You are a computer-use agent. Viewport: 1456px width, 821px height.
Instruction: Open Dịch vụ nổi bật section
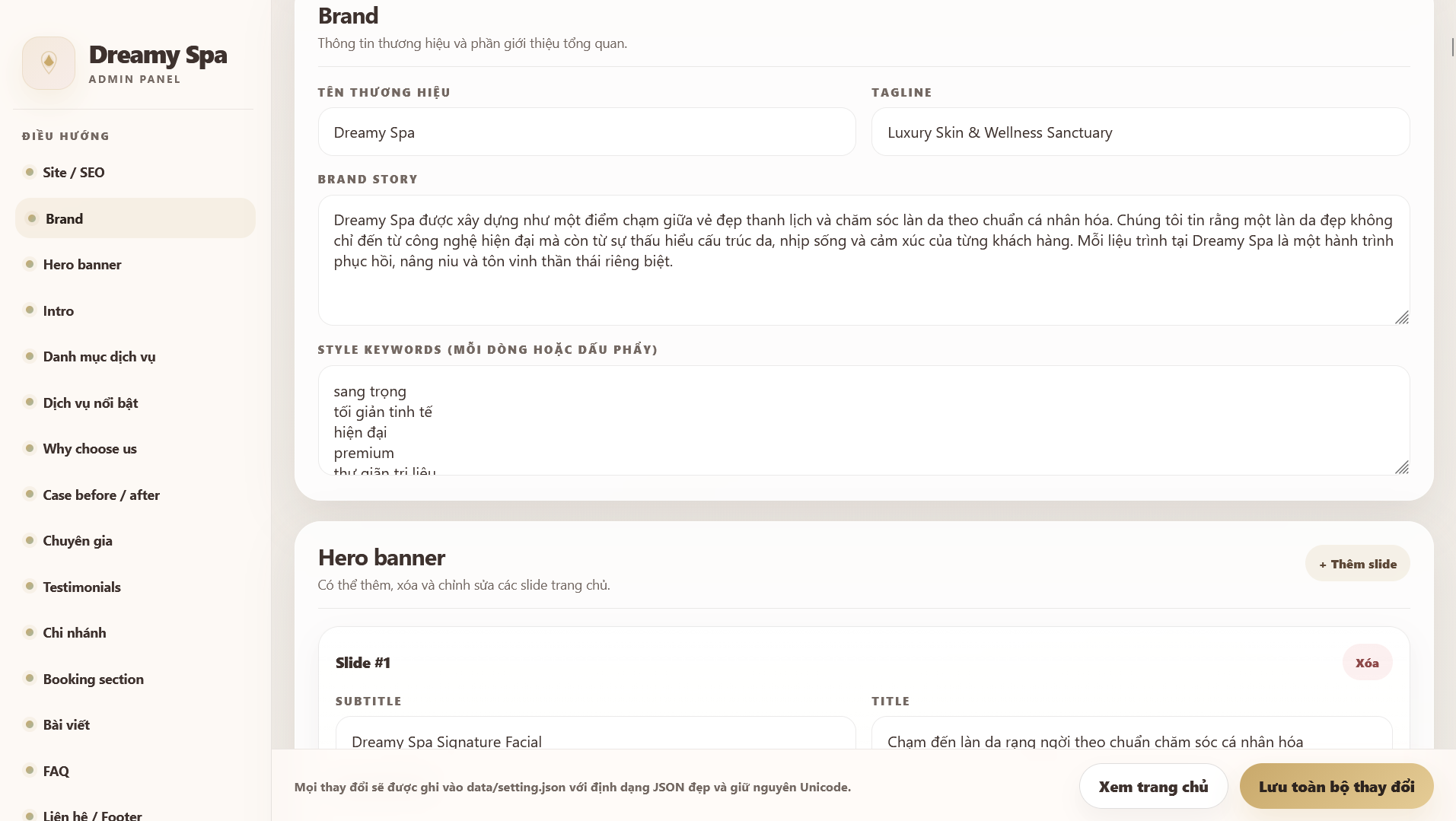pyautogui.click(x=91, y=403)
